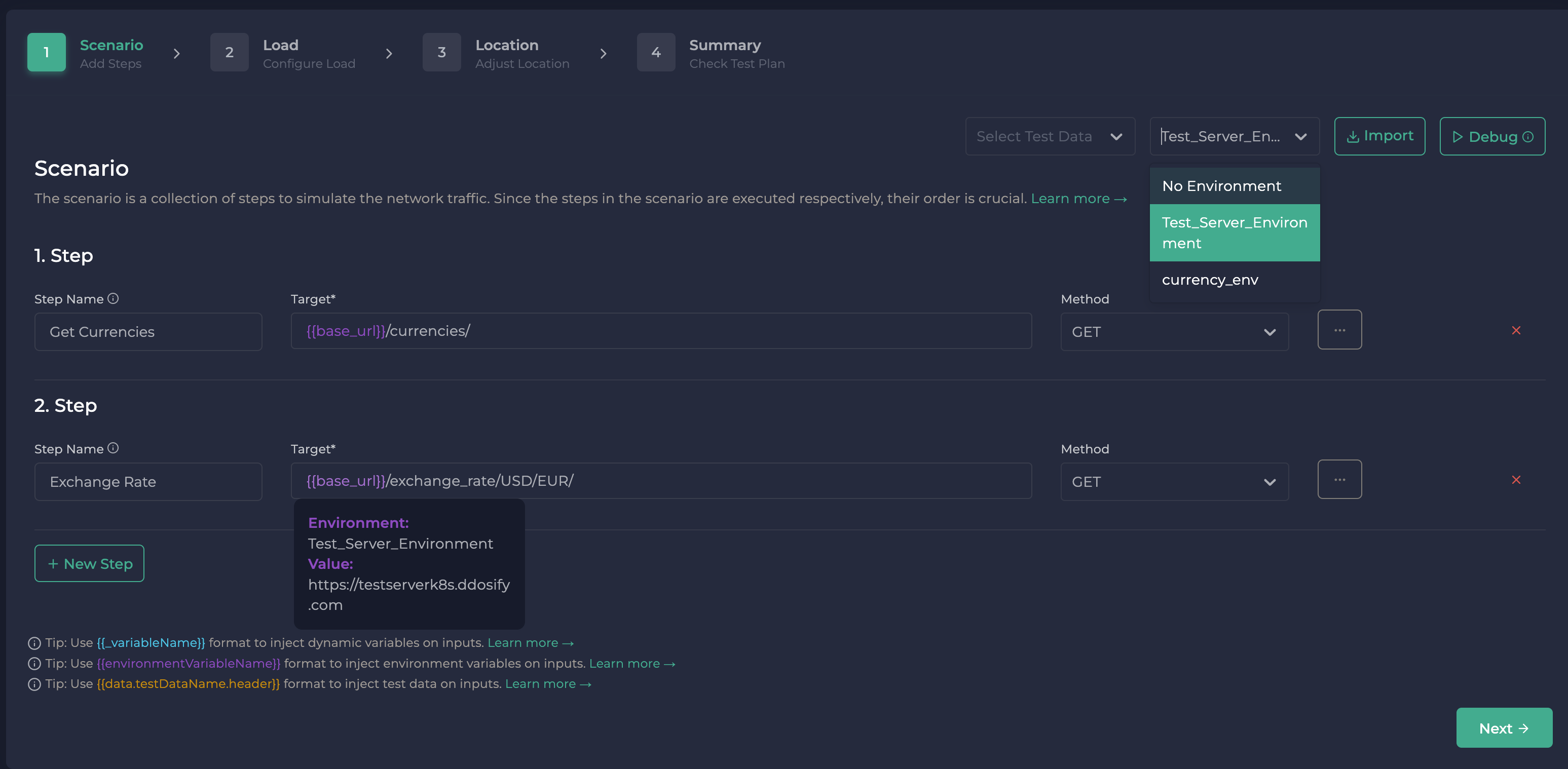
Task: Go to the Summary step
Action: click(724, 52)
